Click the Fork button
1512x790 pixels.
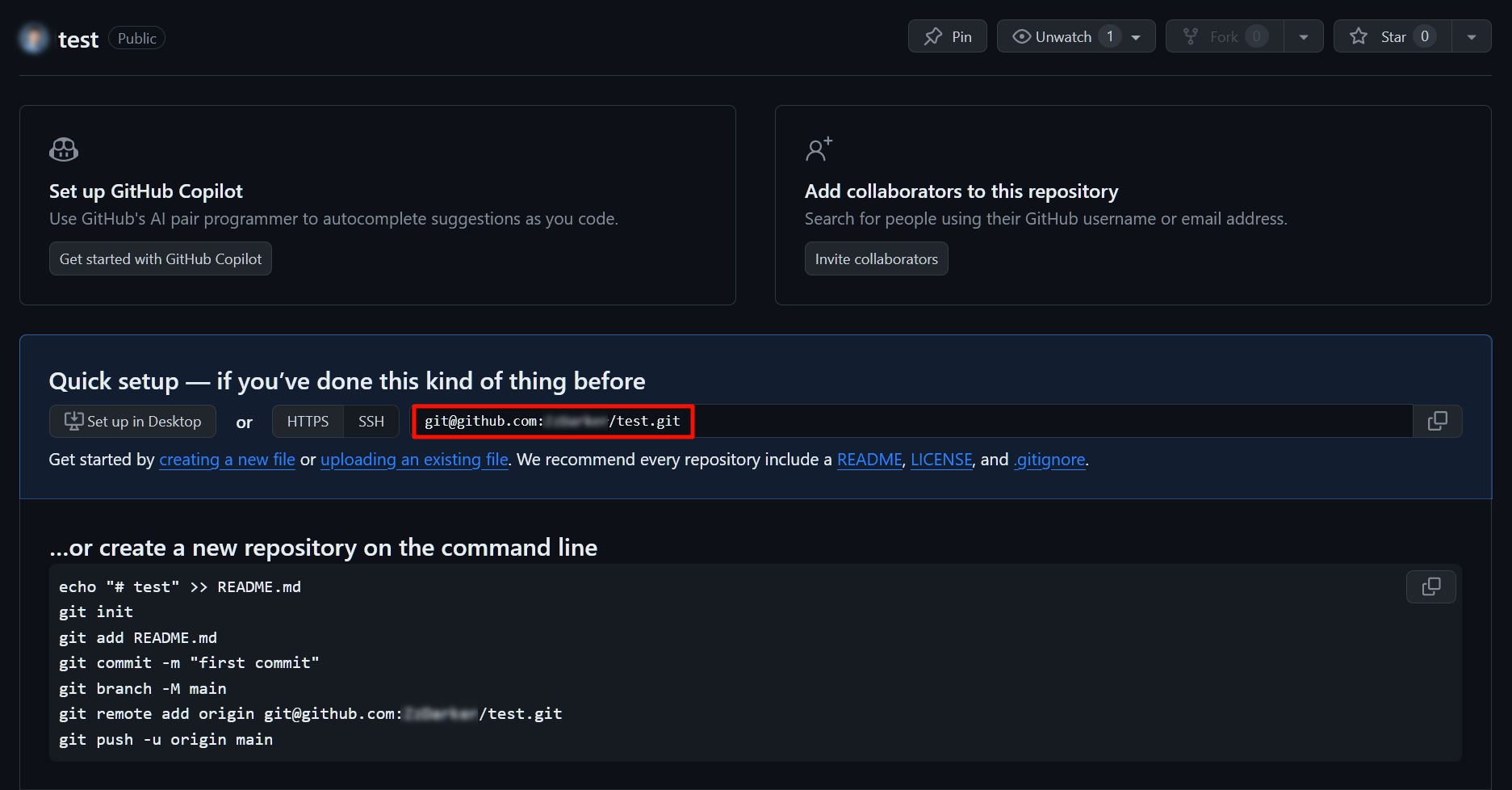[1225, 36]
